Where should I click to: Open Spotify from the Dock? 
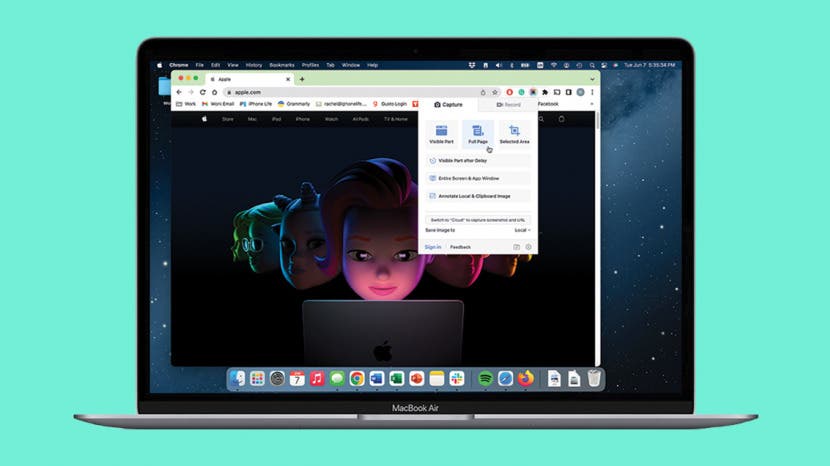tap(485, 378)
